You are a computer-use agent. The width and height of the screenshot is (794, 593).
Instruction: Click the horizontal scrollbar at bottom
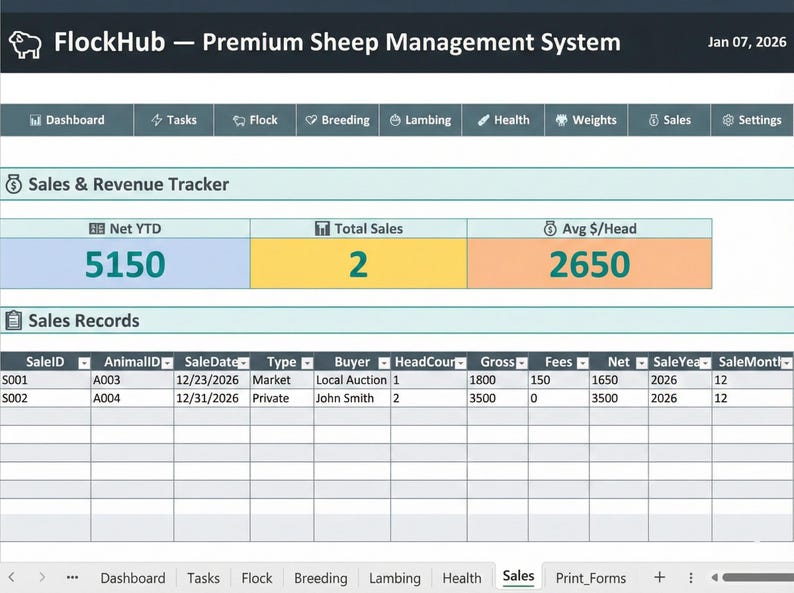[x=758, y=577]
